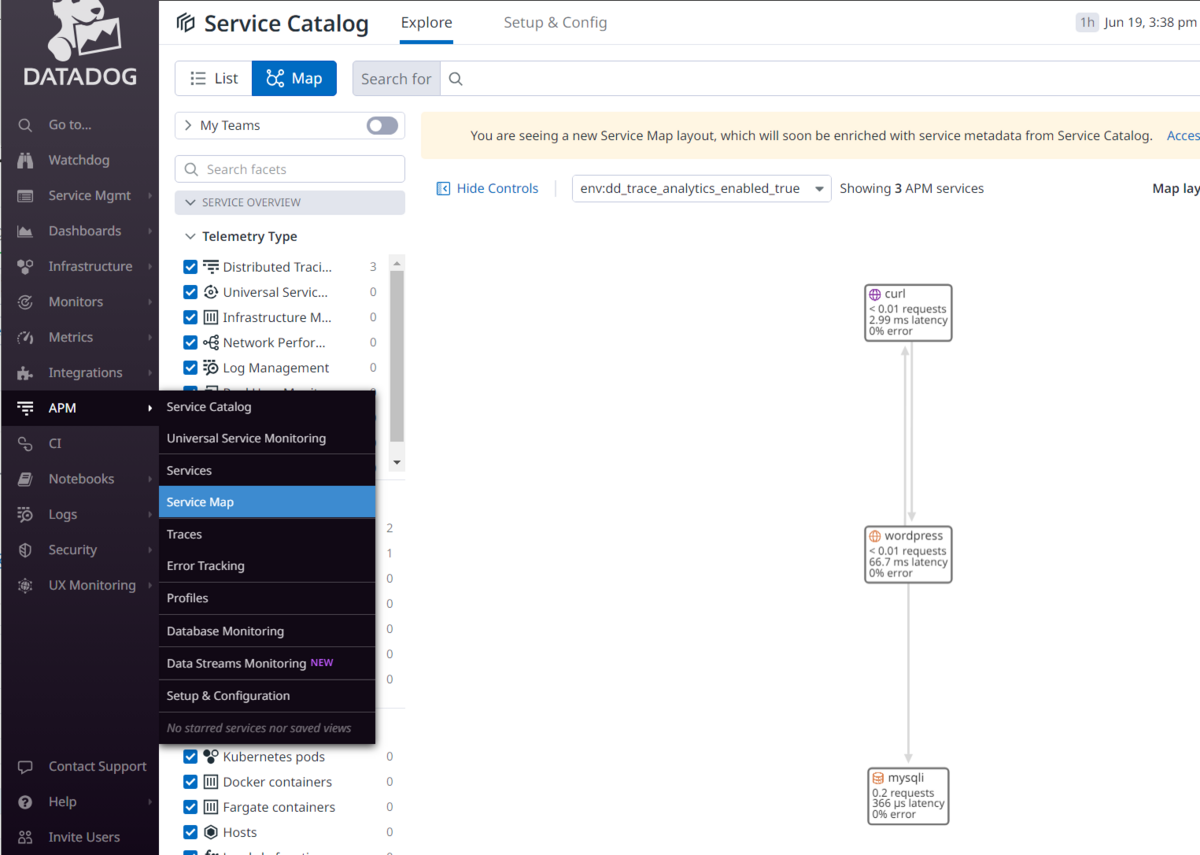1200x855 pixels.
Task: Click the Service Catalog title icon
Action: tap(185, 23)
